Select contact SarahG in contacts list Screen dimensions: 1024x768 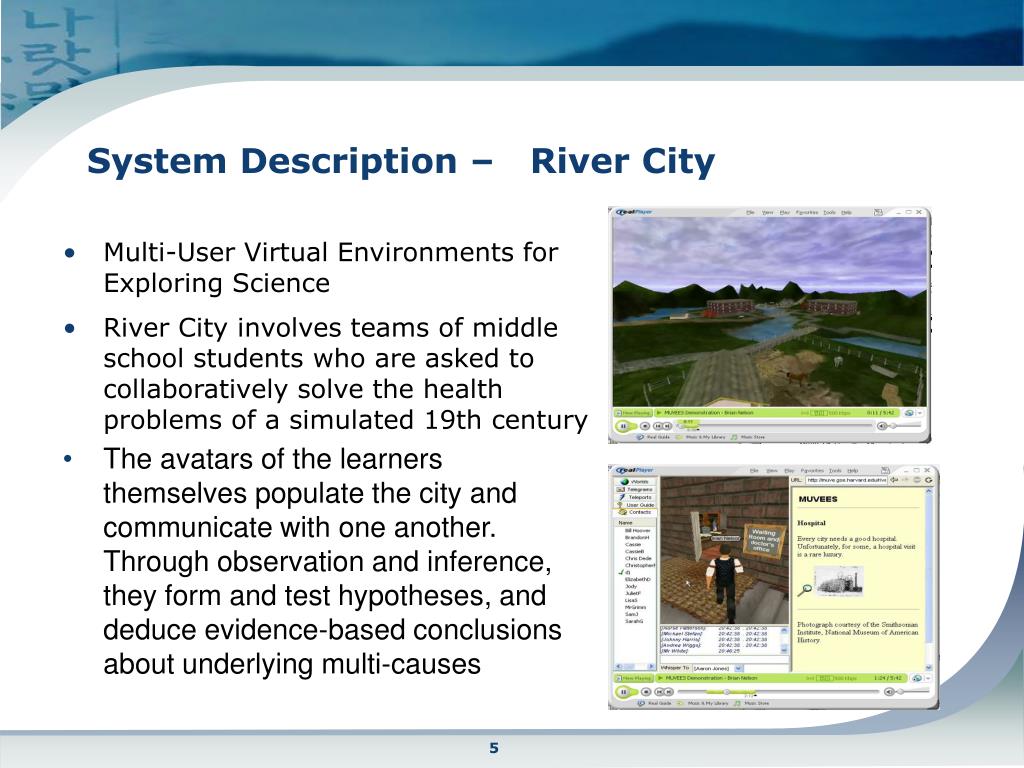coord(633,621)
